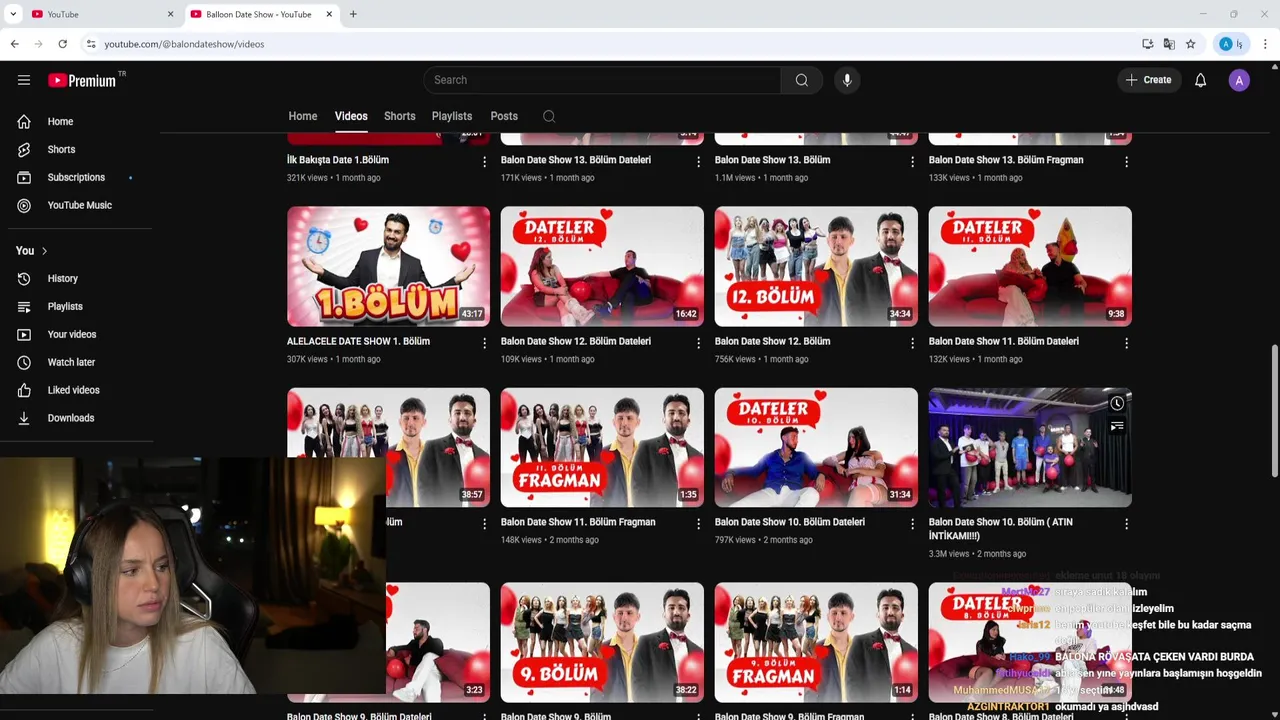
Task: Open the YouTube hamburger guide menu
Action: coord(24,80)
